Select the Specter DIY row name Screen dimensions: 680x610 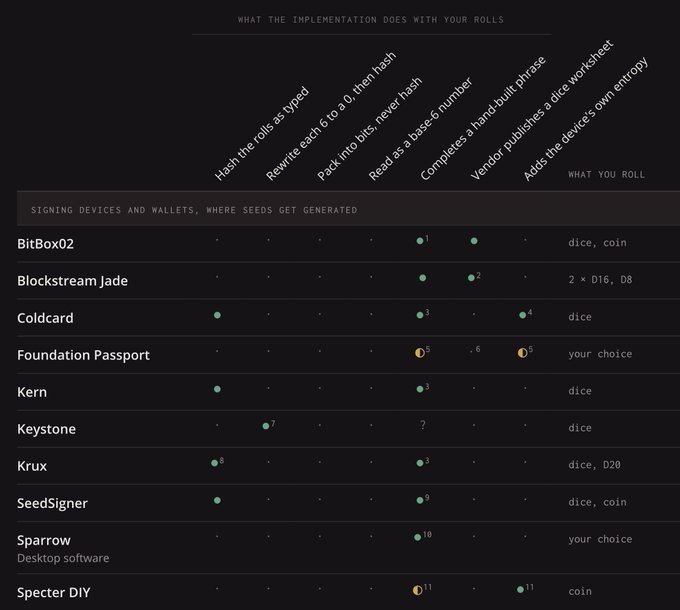click(54, 592)
